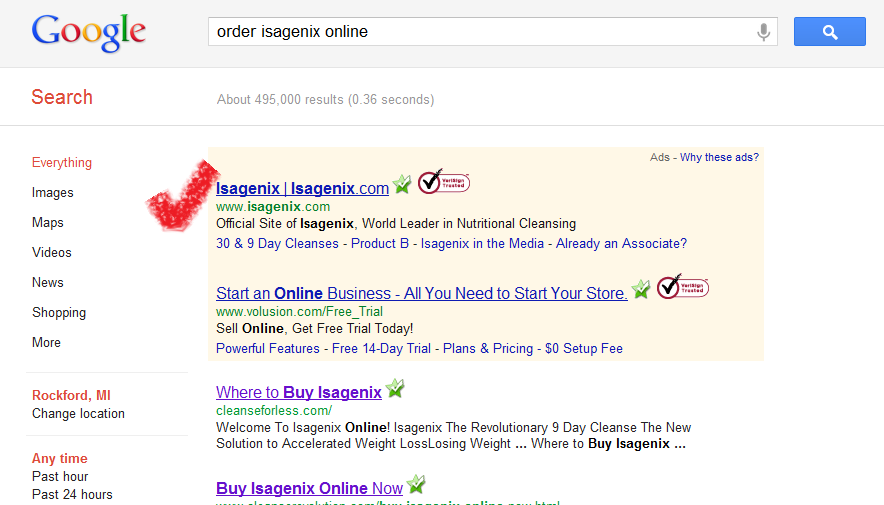Click green star next to Where to Buy Isagenix
884x505 pixels.
point(396,389)
